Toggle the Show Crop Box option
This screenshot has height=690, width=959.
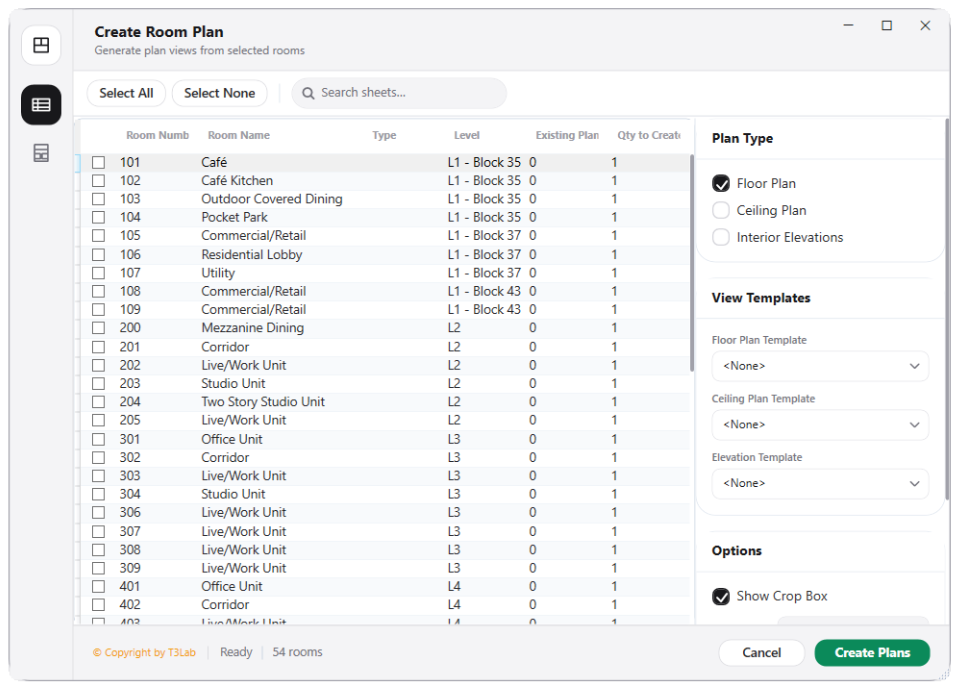721,596
